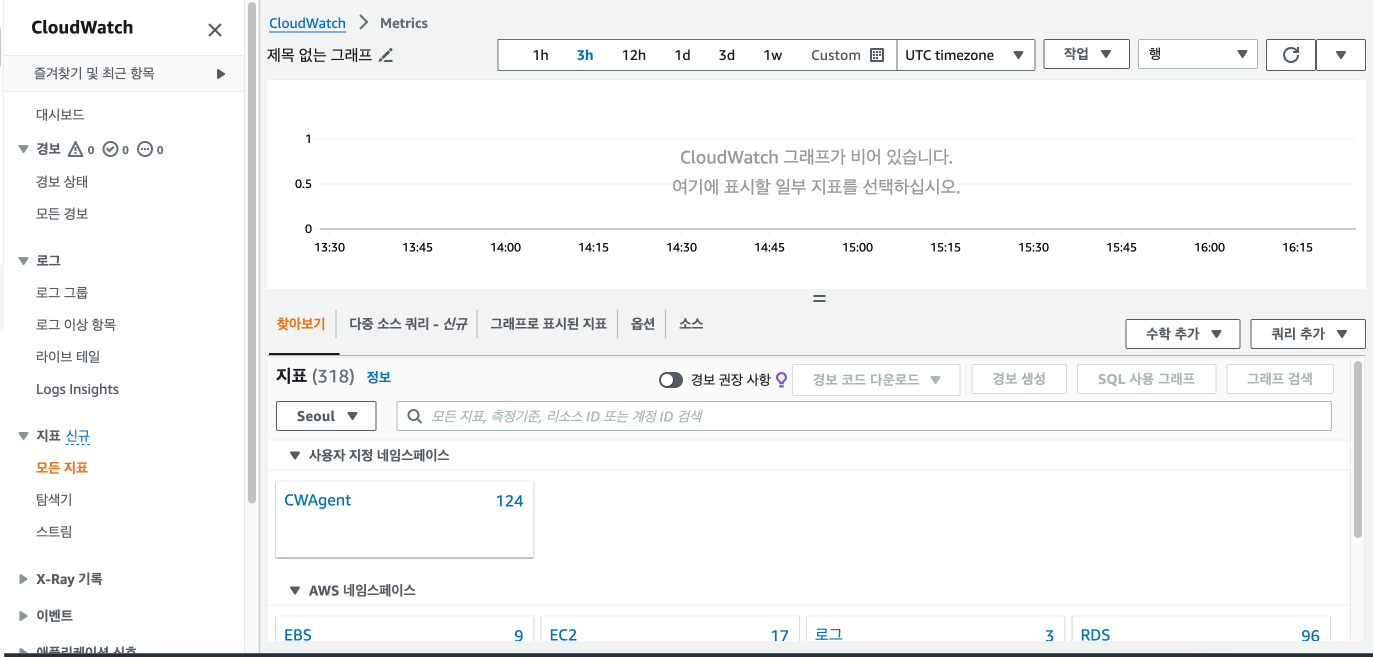Click the CloudWatch breadcrumb link

coord(308,23)
